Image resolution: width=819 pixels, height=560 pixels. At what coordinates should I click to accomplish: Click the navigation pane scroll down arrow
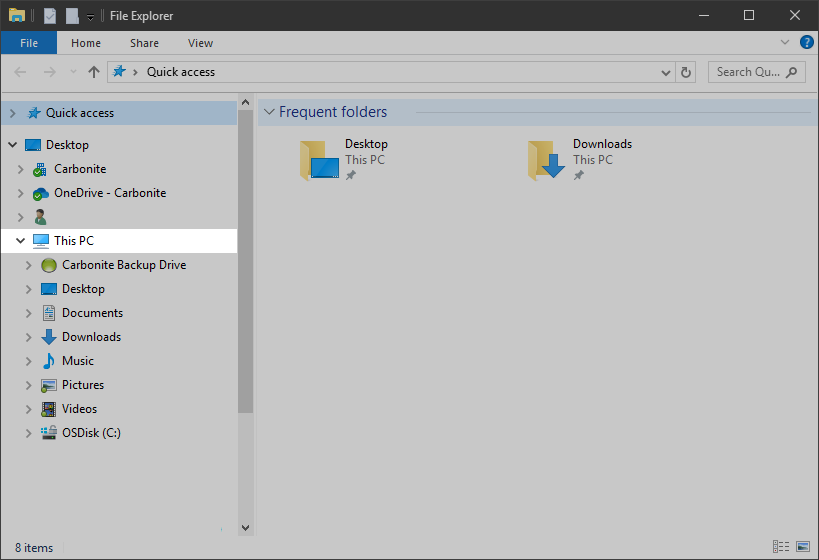tap(246, 527)
